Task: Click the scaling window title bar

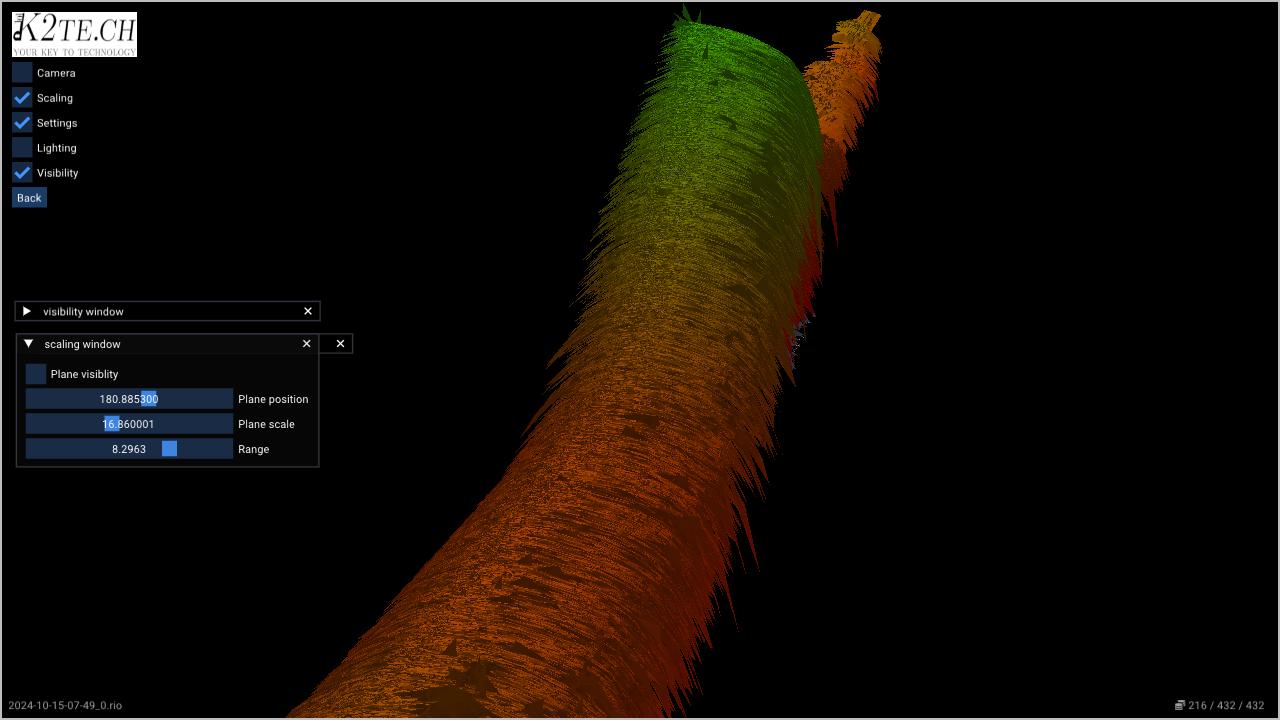Action: pyautogui.click(x=168, y=344)
